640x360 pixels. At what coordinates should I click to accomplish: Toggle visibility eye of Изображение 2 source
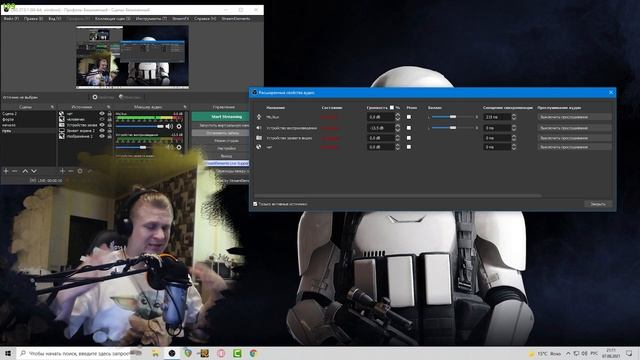(x=102, y=136)
